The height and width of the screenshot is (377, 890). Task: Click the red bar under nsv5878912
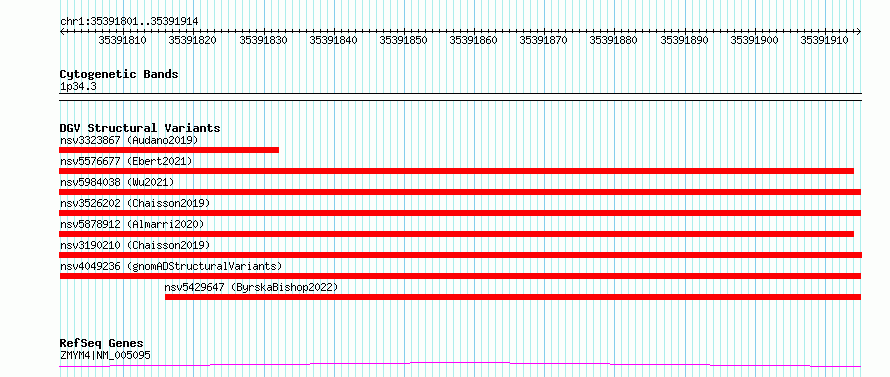click(x=456, y=234)
